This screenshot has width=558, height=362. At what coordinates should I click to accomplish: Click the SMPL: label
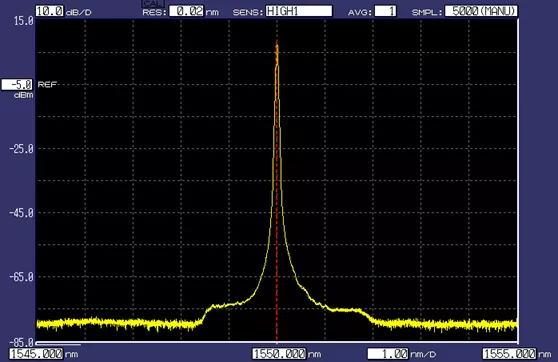pyautogui.click(x=427, y=12)
